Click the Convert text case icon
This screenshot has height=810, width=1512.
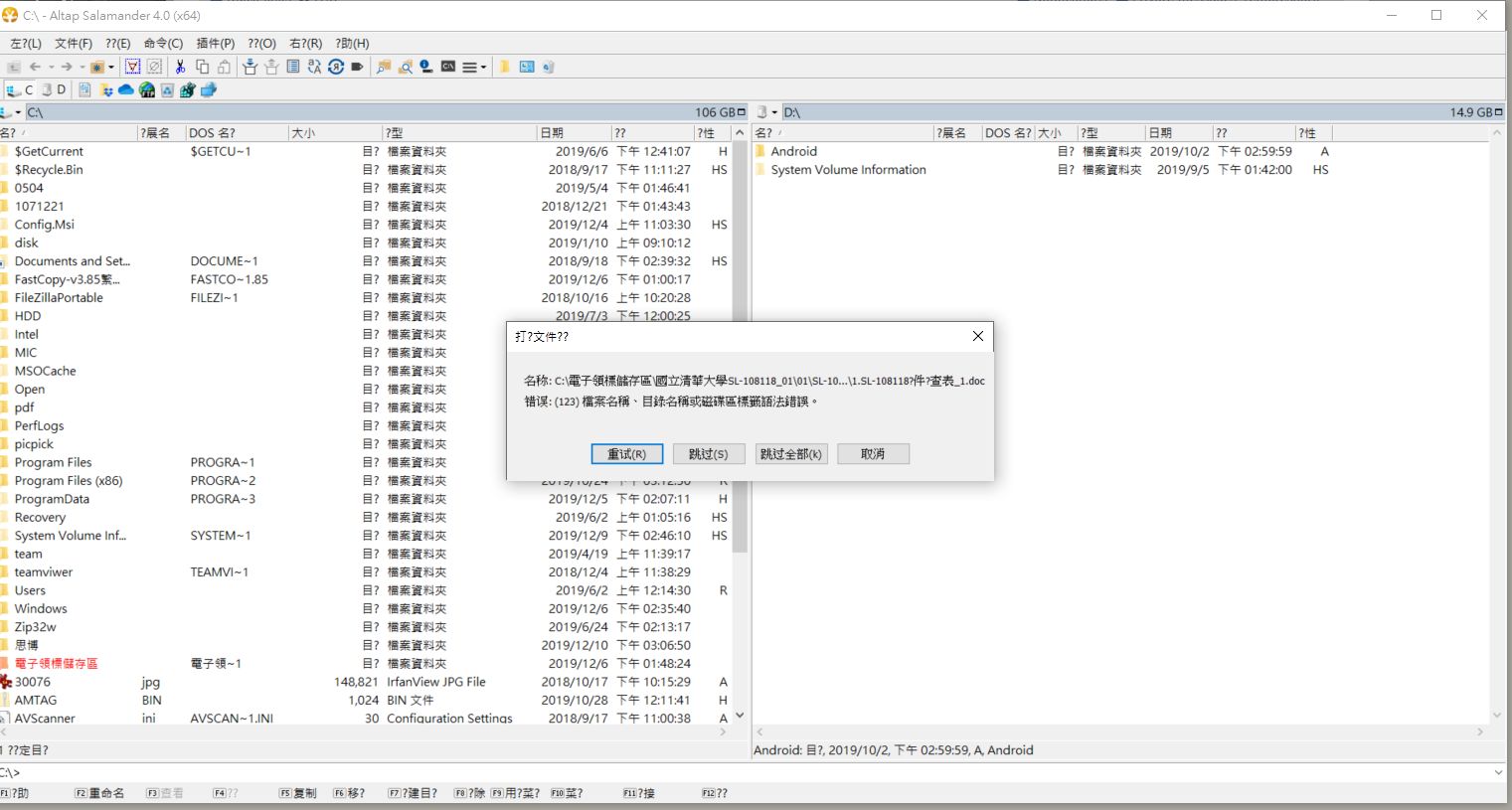click(314, 67)
